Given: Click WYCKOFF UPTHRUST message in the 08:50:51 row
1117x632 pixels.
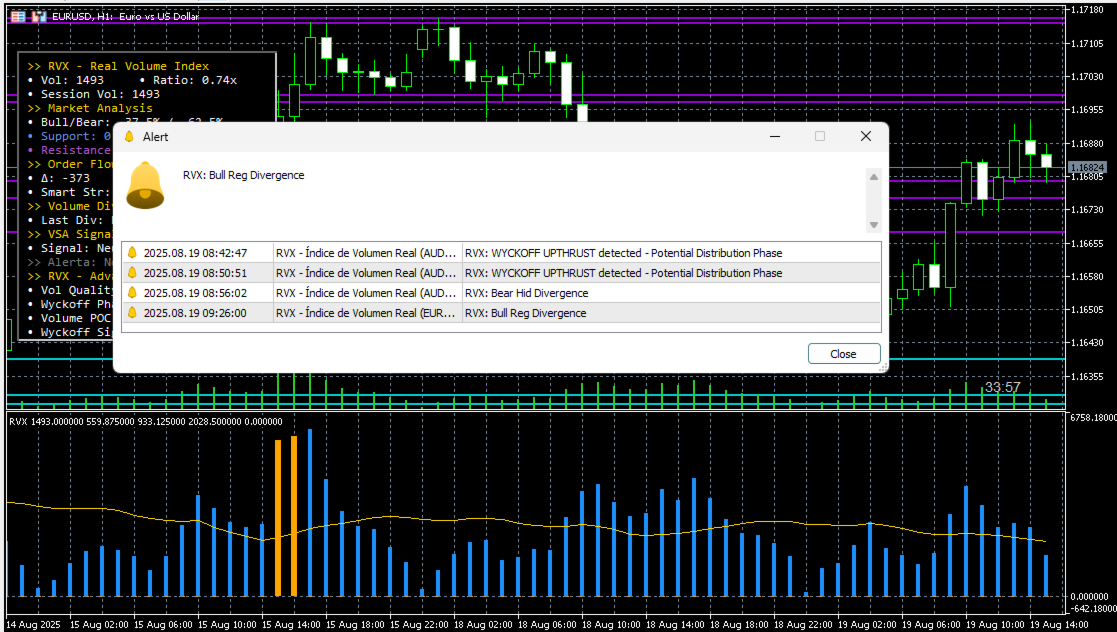Looking at the screenshot, I should (623, 273).
